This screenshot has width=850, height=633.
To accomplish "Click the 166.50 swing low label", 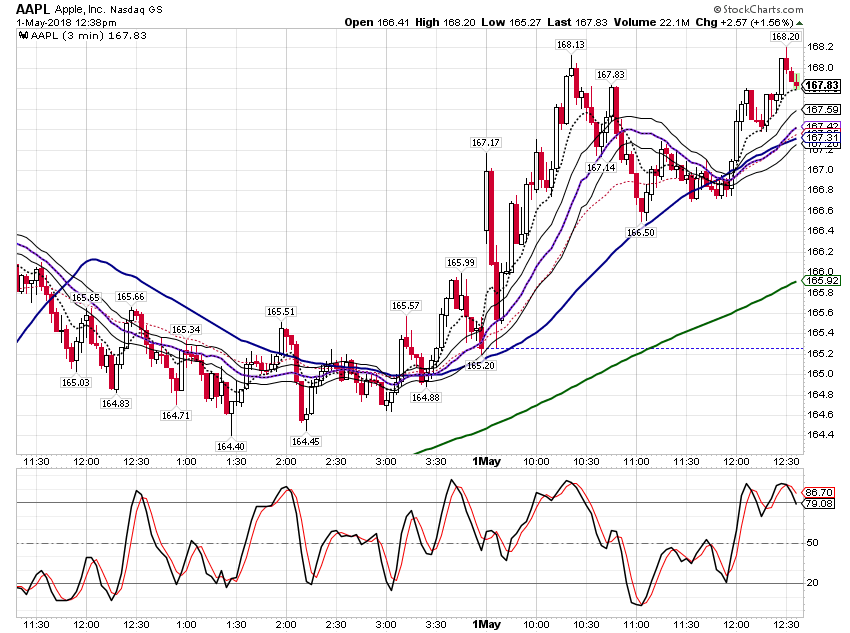I will click(640, 232).
